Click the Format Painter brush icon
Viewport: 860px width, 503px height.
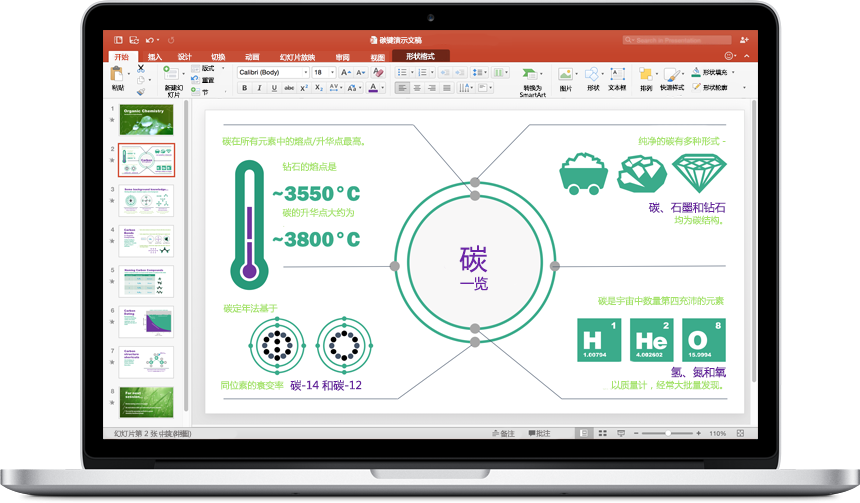tap(141, 92)
